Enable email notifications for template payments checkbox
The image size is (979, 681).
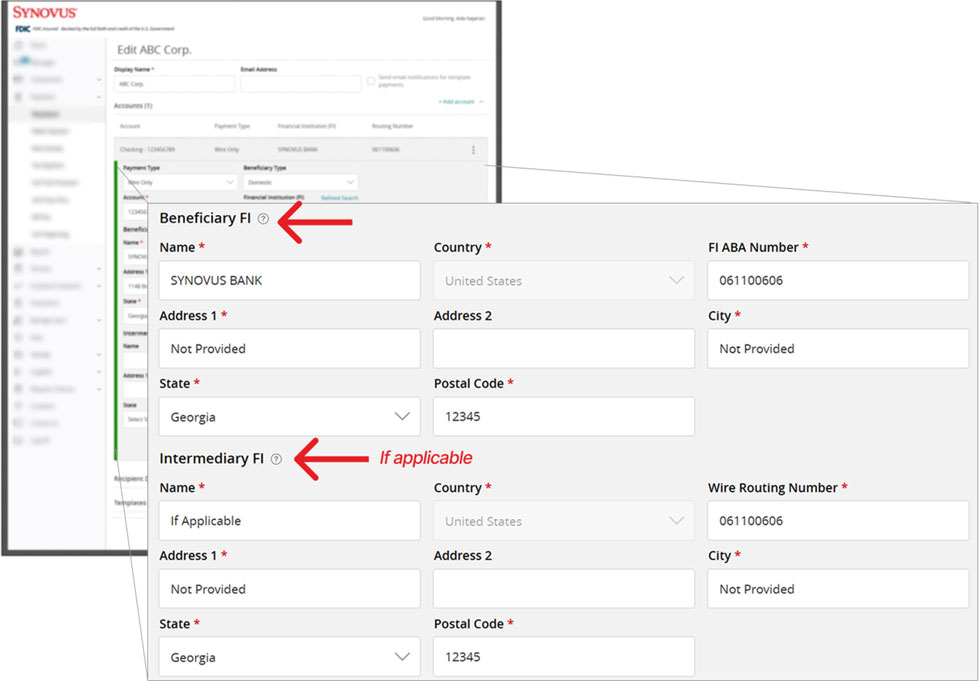tap(371, 81)
